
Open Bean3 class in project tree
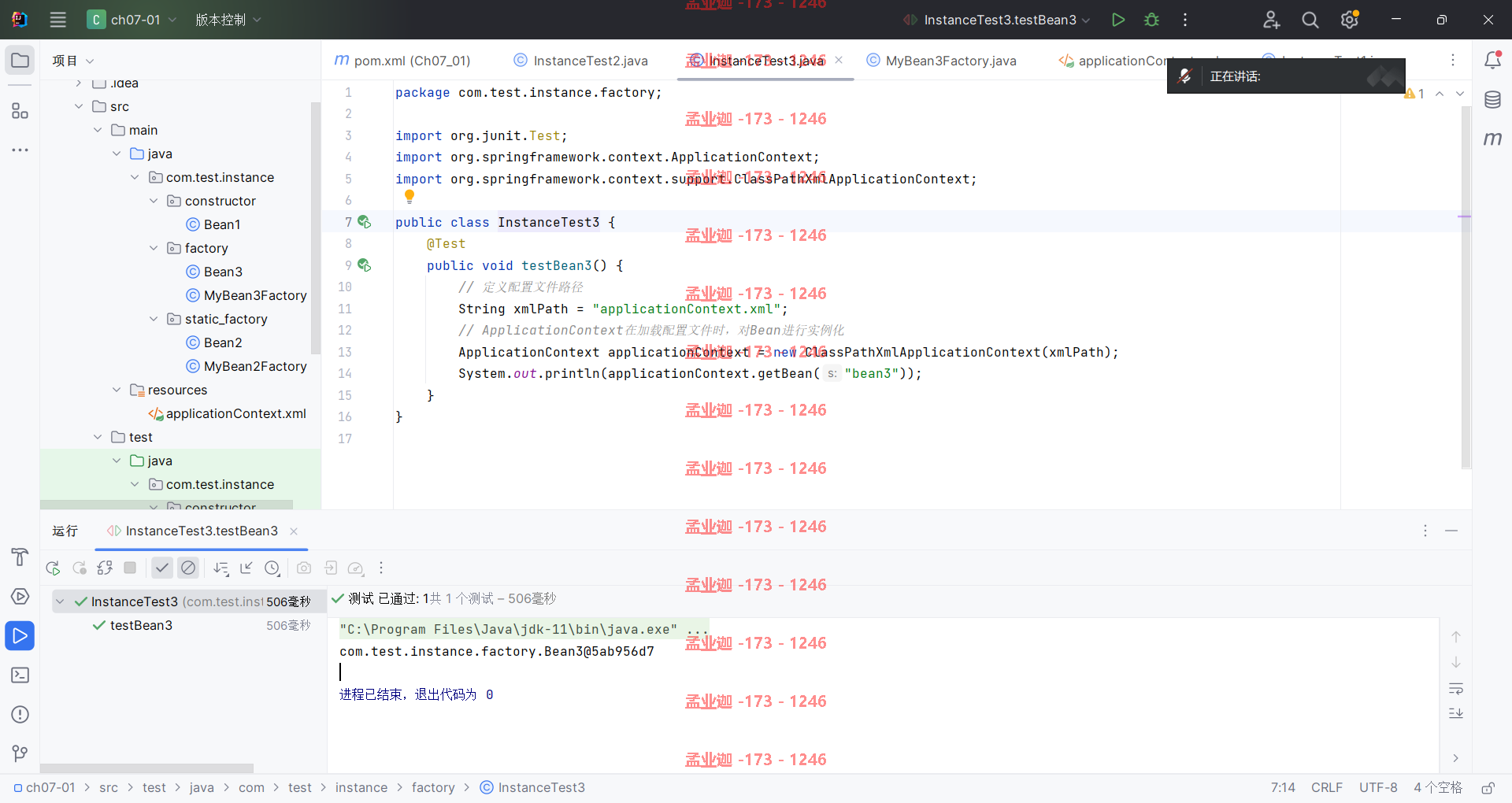[x=223, y=272]
